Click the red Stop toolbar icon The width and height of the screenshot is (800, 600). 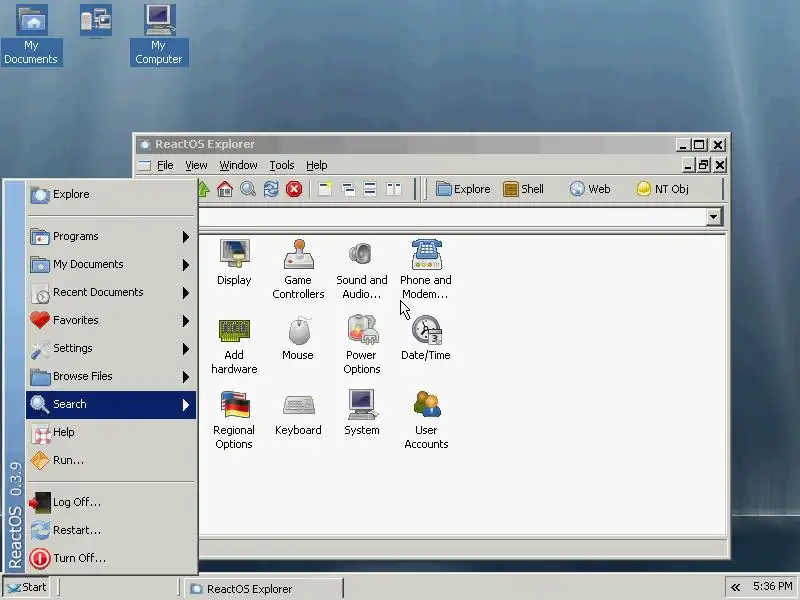[294, 189]
